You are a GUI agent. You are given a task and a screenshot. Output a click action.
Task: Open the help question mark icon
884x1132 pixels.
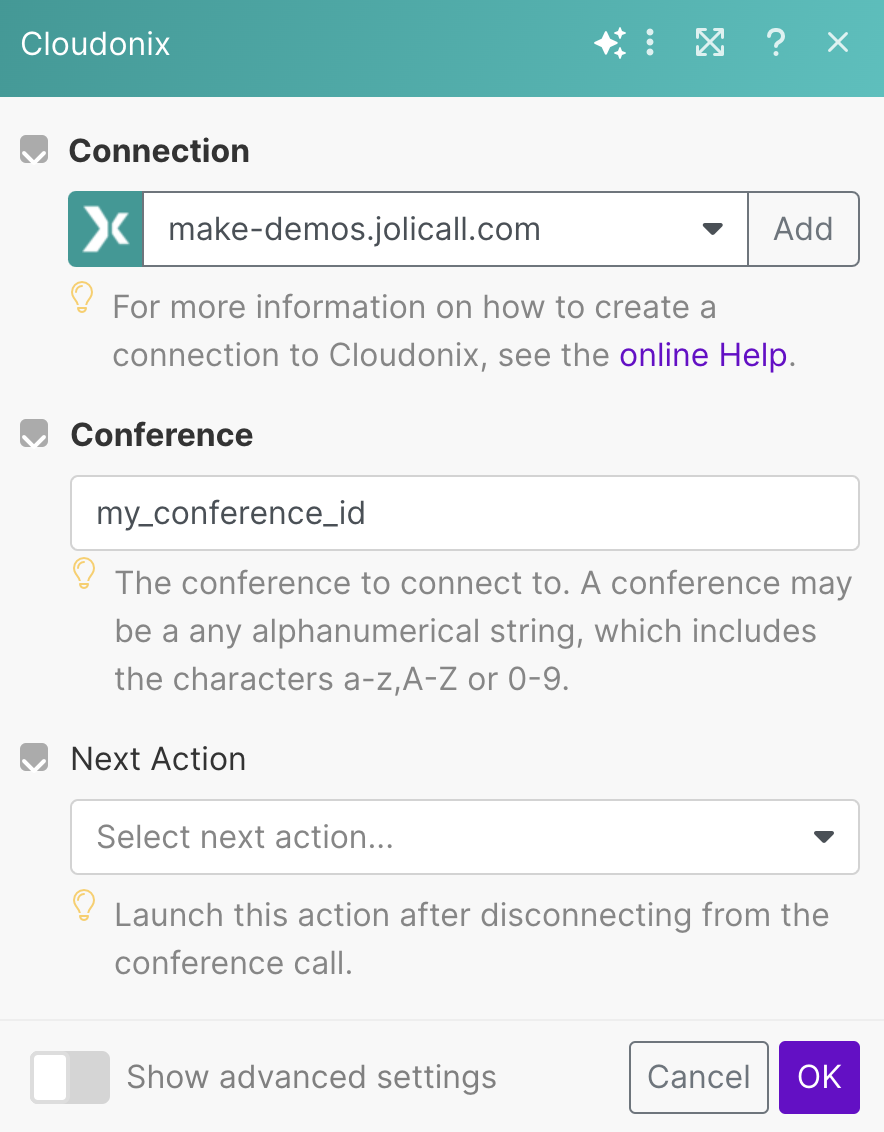[775, 43]
